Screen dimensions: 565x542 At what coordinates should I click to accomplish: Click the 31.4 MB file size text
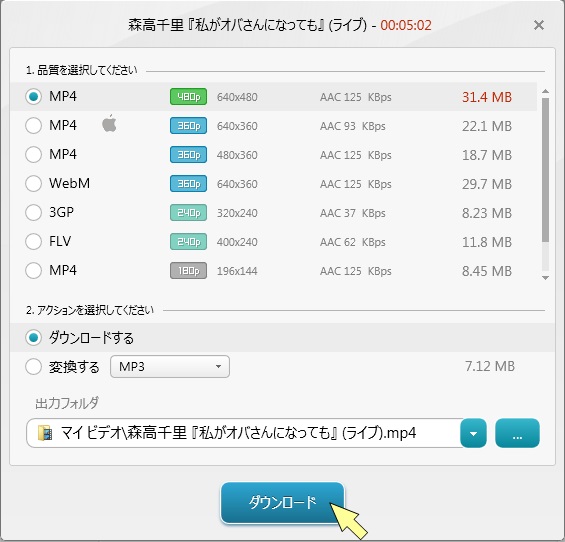487,97
